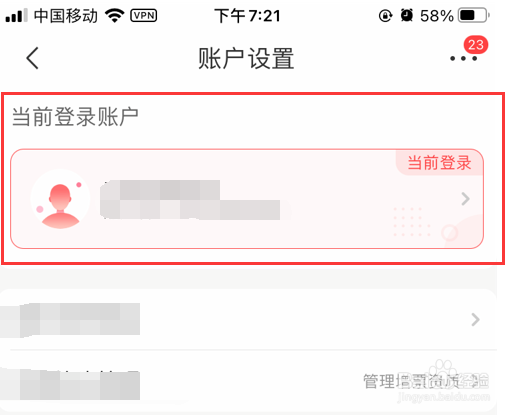
Task: Open 管理增票资质 option
Action: (426, 381)
